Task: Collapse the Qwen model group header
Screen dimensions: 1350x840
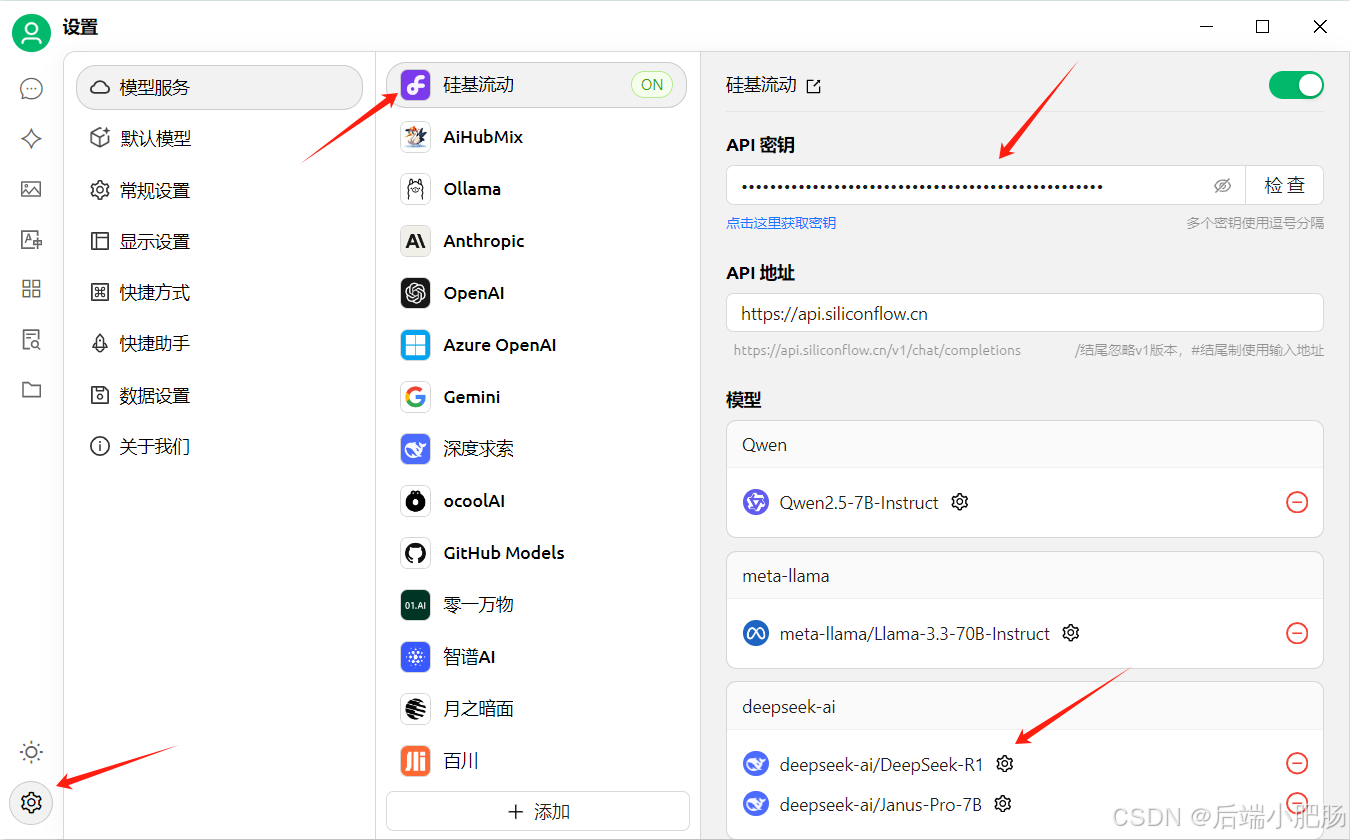Action: [x=1024, y=445]
